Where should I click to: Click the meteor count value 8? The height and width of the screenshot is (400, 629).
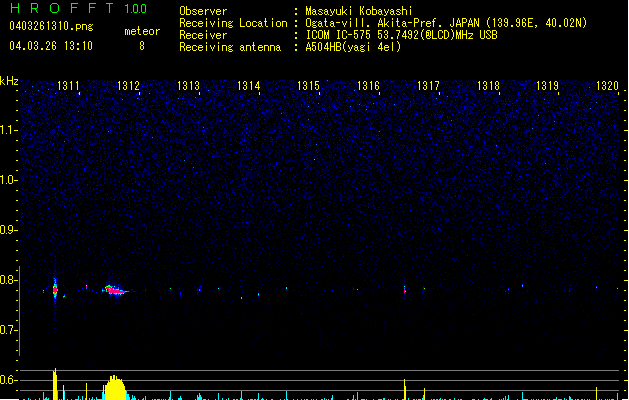pos(142,46)
